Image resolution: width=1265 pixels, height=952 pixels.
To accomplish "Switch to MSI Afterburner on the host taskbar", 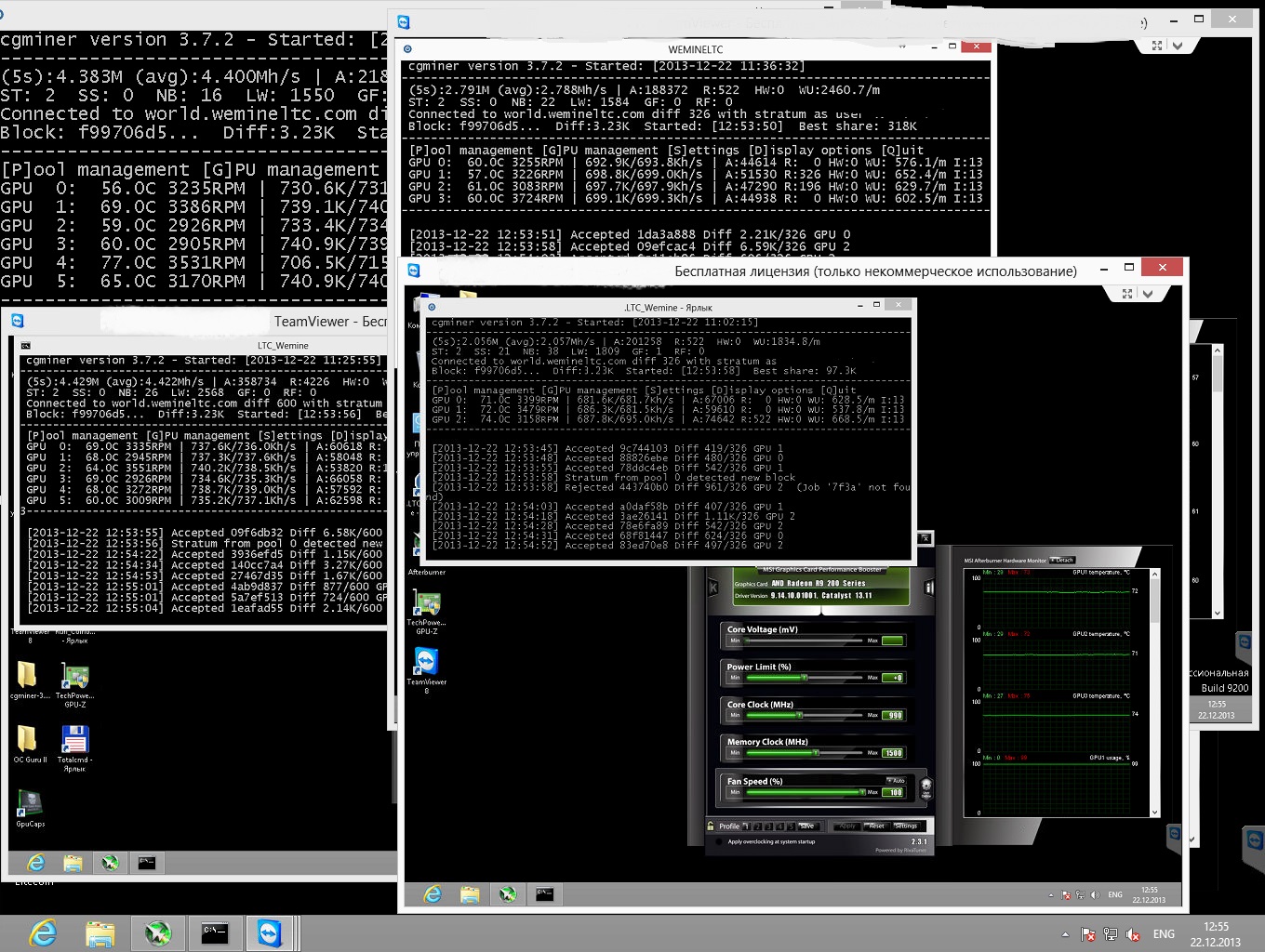I will [157, 933].
